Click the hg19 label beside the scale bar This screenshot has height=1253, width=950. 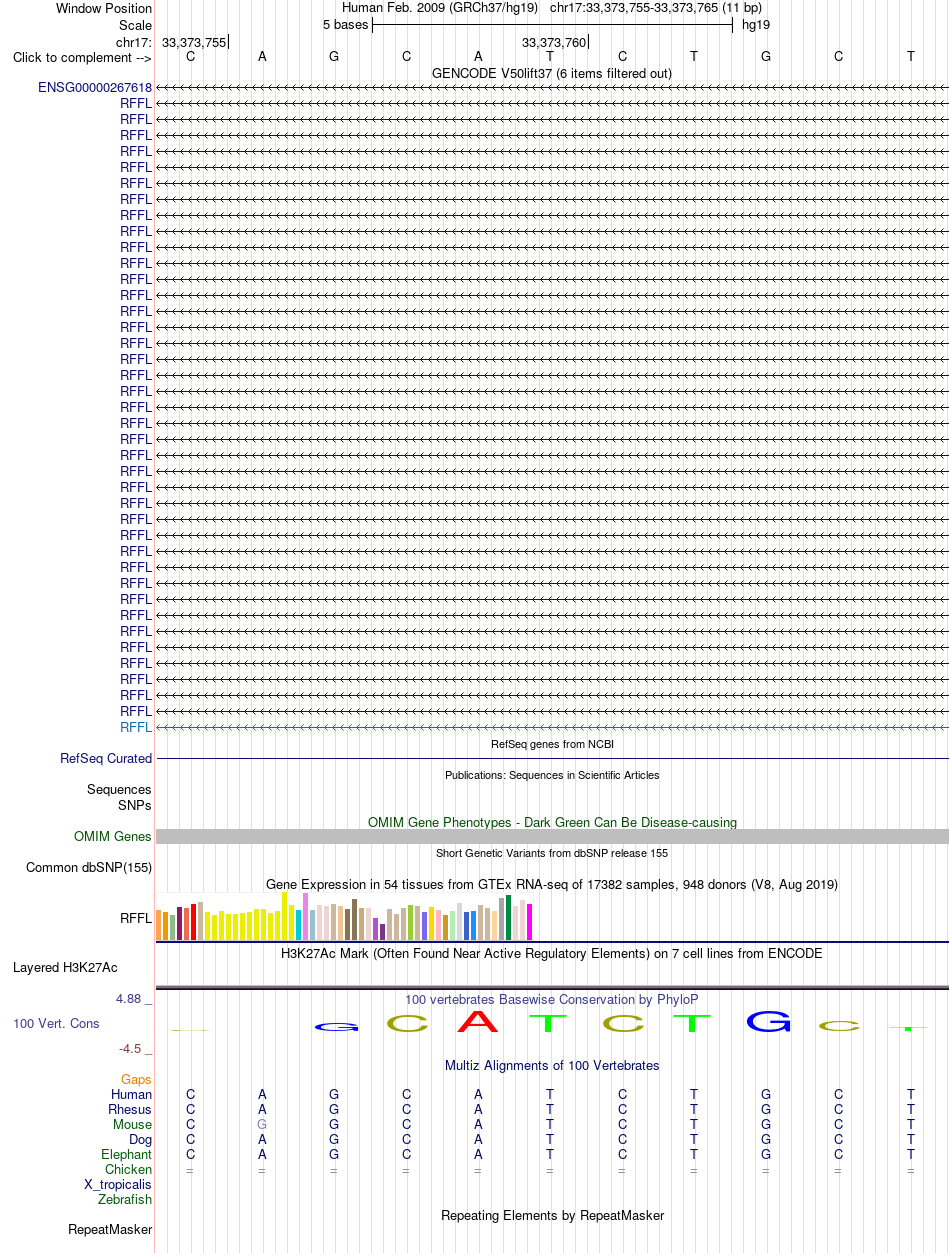point(755,24)
